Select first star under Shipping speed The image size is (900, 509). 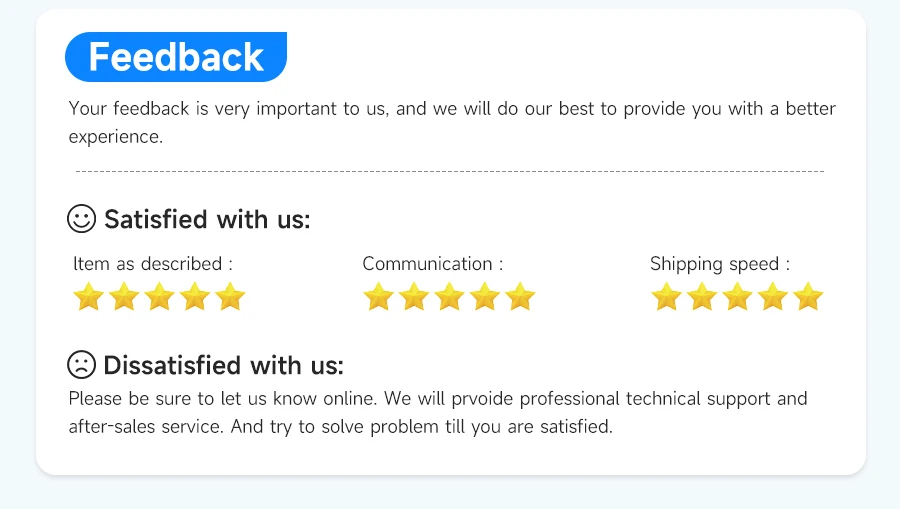[666, 297]
